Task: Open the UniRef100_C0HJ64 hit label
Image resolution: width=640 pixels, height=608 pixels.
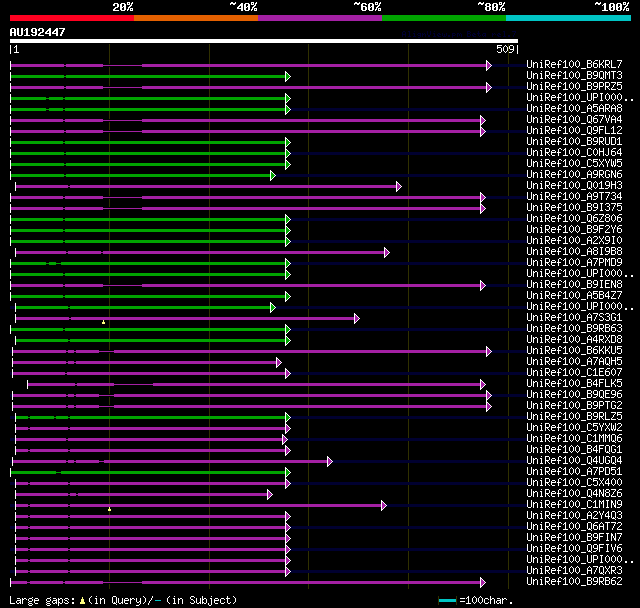Action: (x=574, y=153)
